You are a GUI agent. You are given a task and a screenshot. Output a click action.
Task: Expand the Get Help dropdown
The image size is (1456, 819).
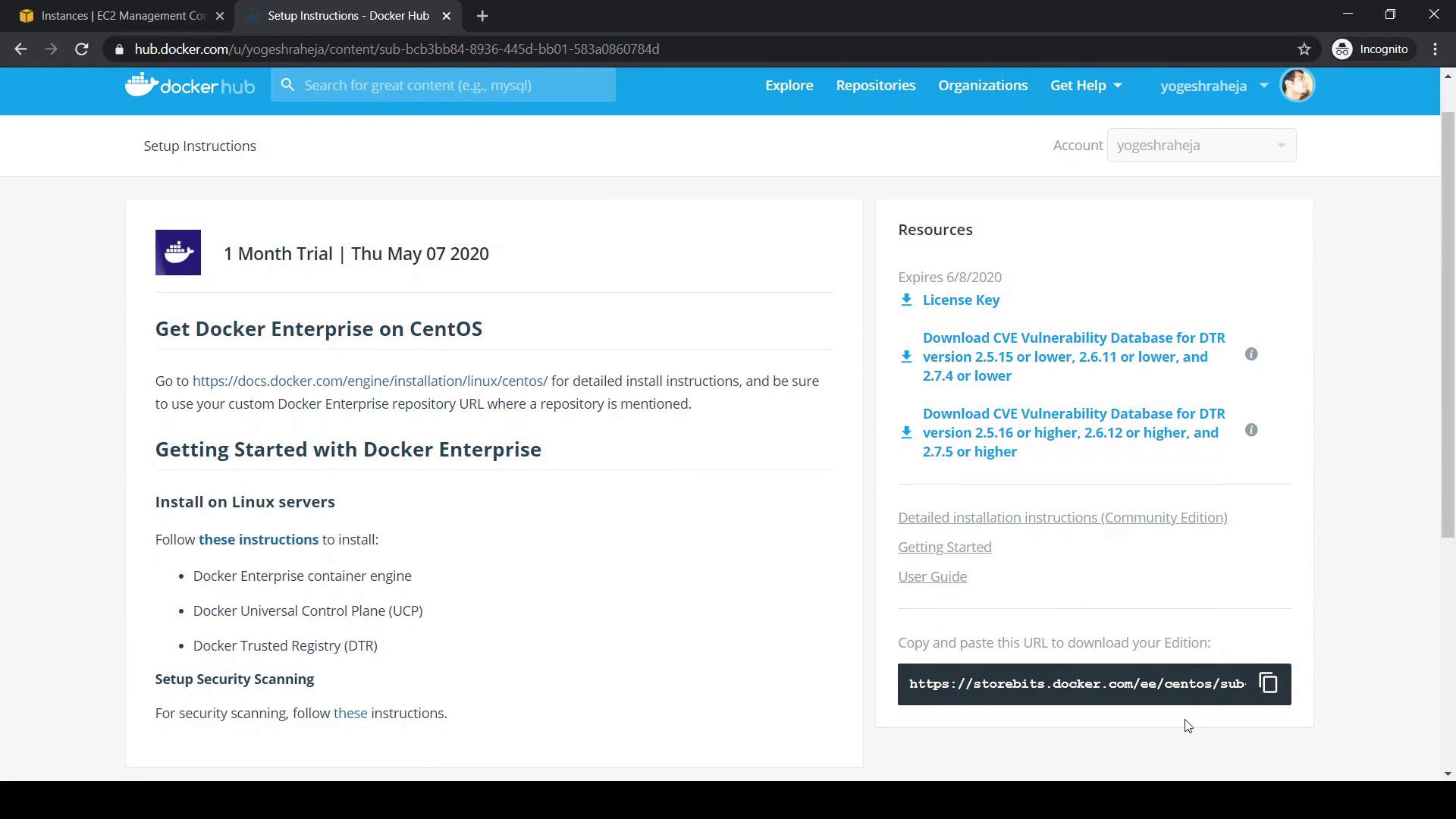(x=1086, y=86)
